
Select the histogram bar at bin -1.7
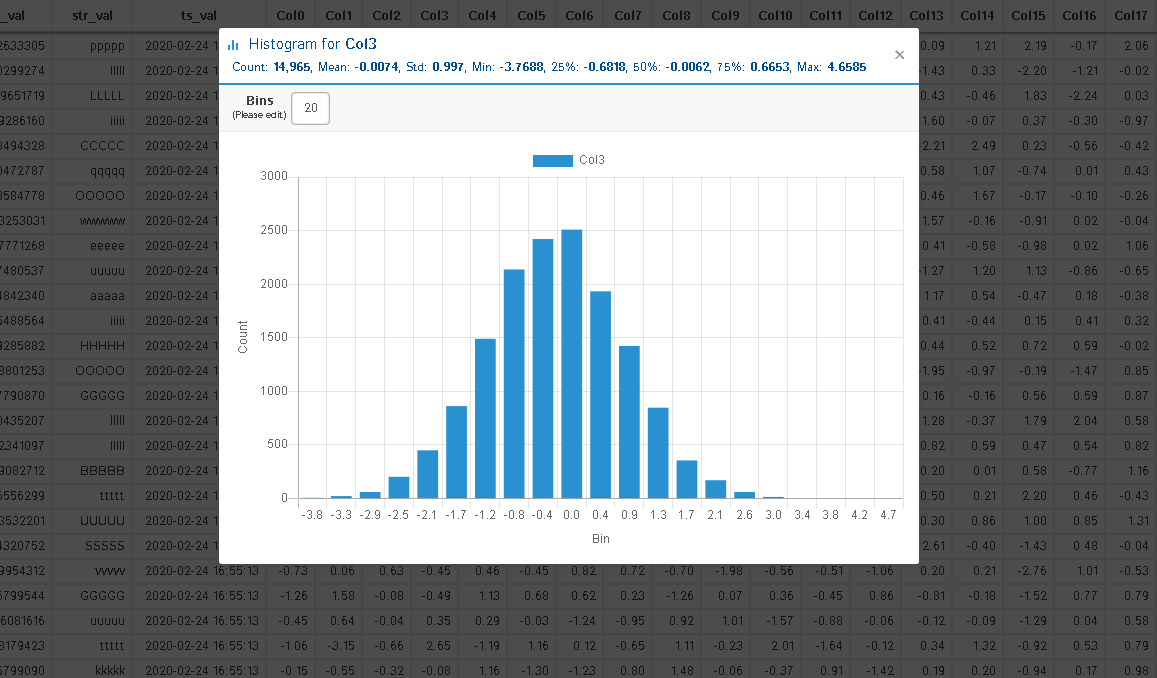click(457, 452)
